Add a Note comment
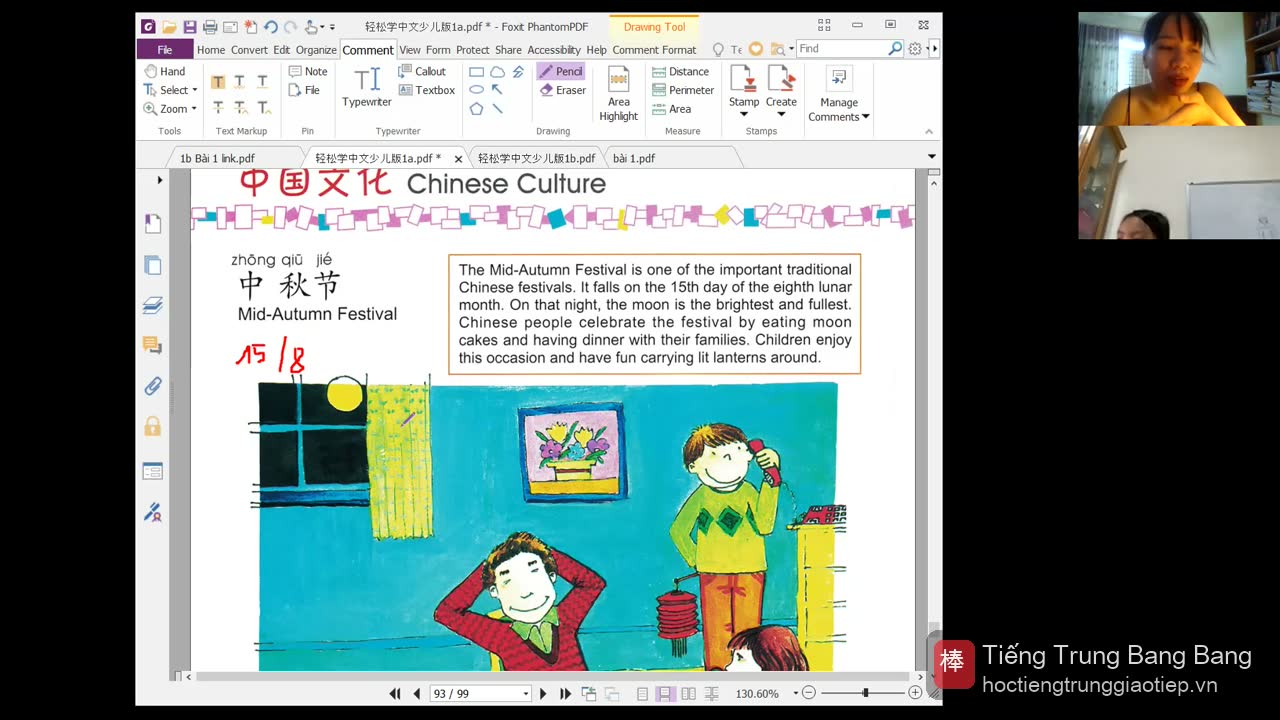 [308, 71]
